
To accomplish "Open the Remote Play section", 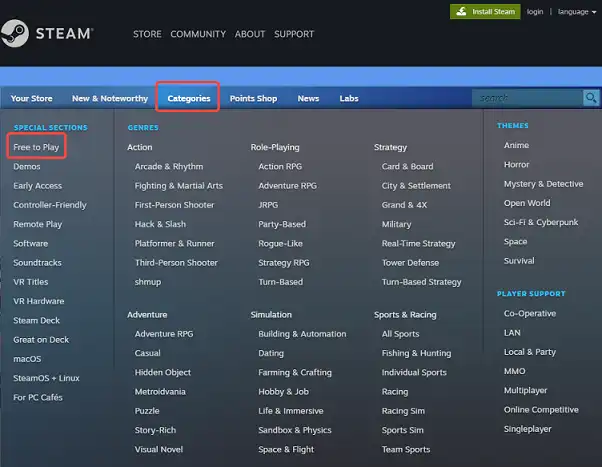I will click(38, 224).
